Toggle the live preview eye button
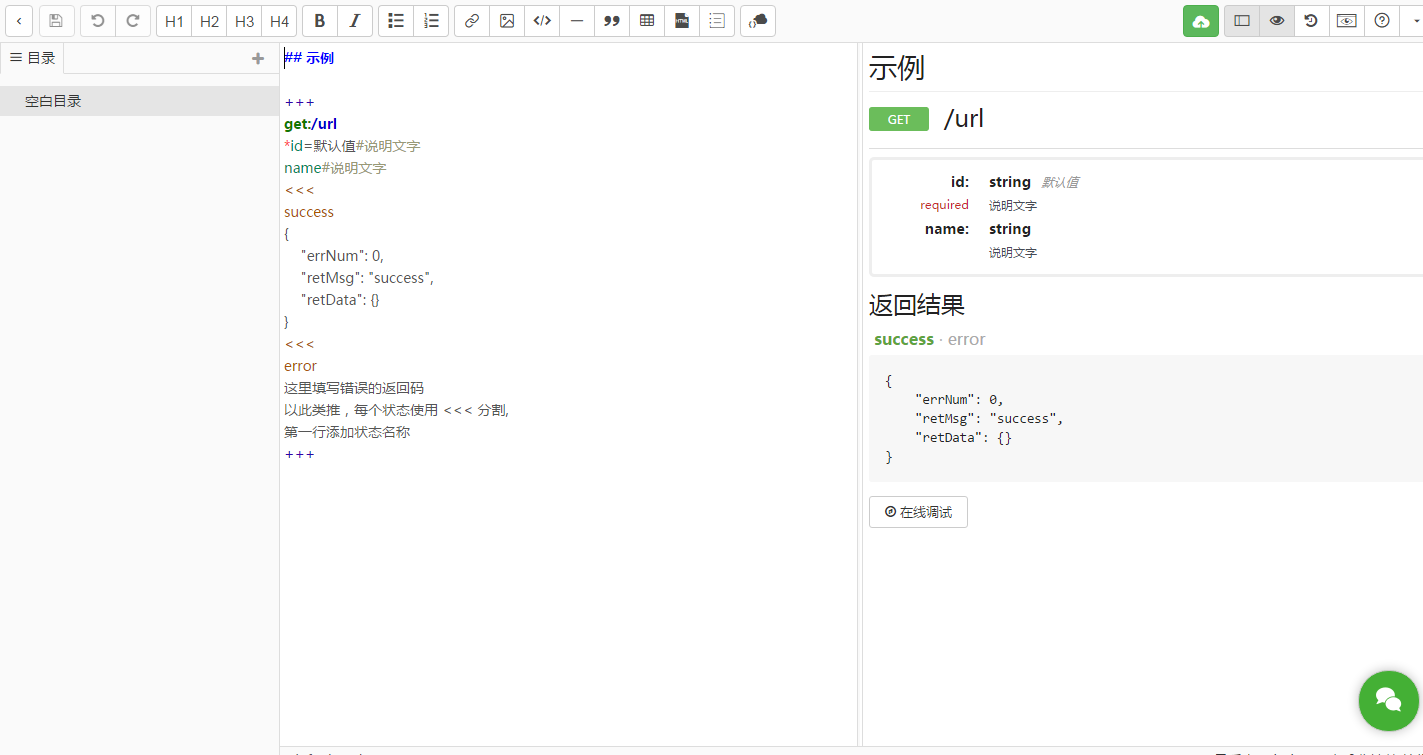1423x755 pixels. click(x=1277, y=21)
